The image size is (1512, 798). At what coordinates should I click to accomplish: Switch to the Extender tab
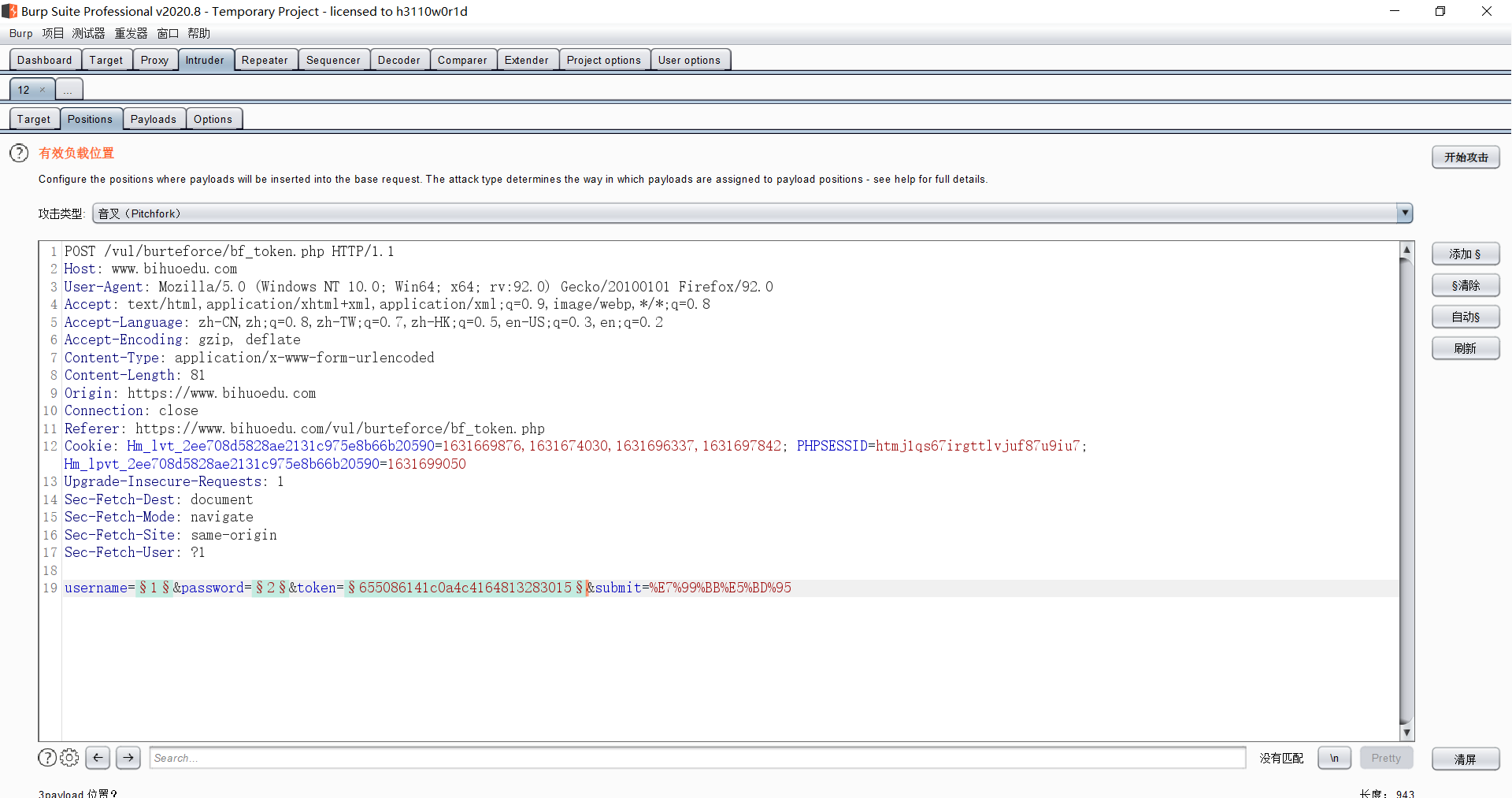527,60
